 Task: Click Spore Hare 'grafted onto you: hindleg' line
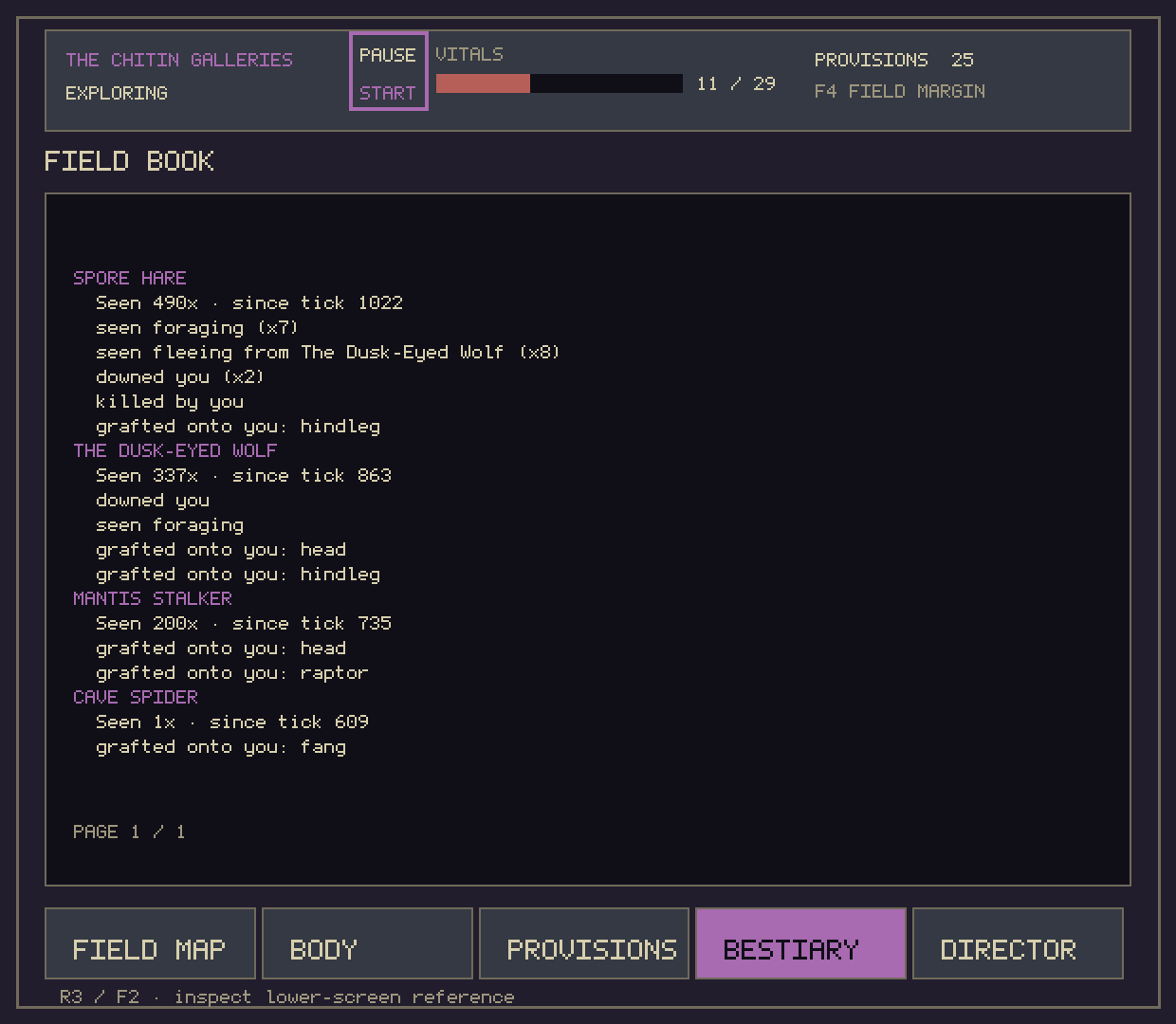click(x=238, y=426)
